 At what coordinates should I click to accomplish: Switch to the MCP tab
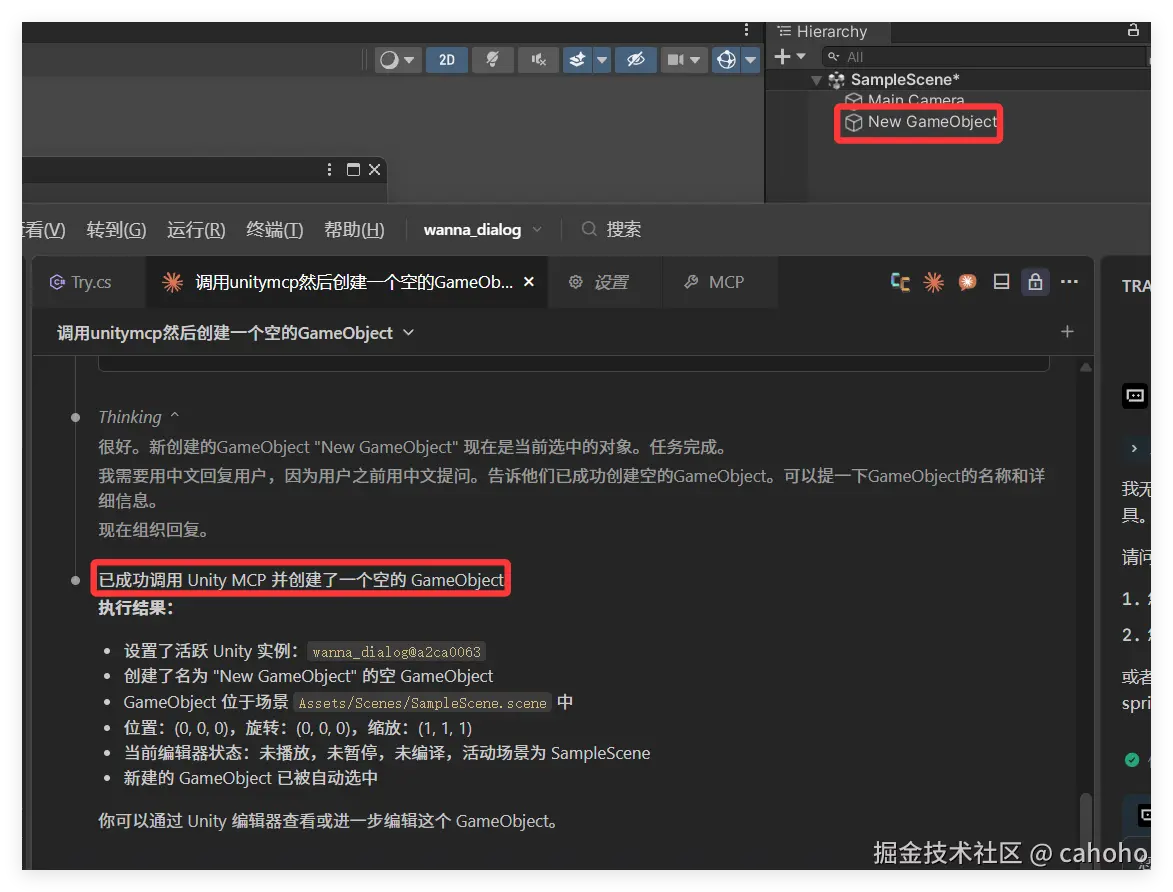tap(718, 282)
